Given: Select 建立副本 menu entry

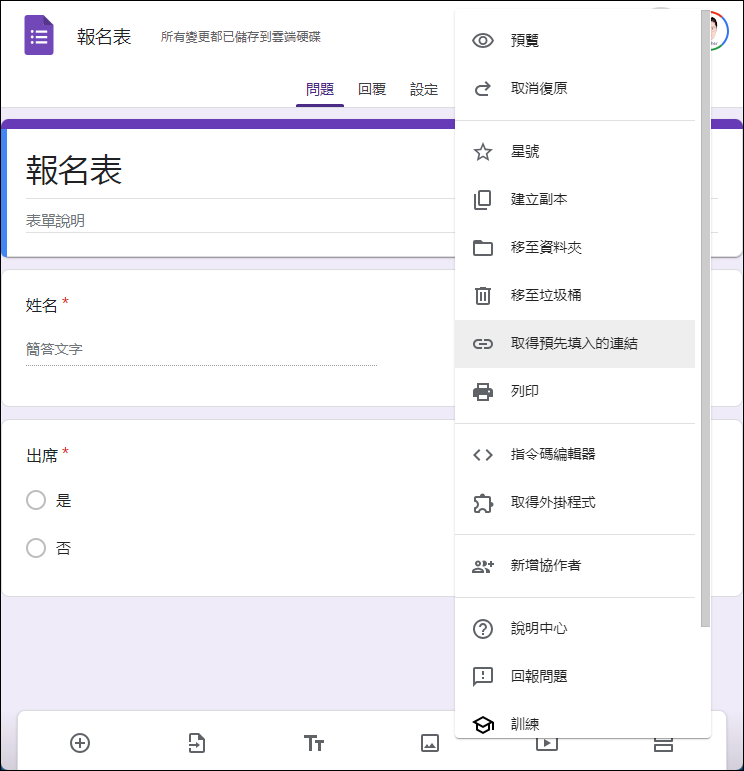Looking at the screenshot, I should (x=575, y=200).
